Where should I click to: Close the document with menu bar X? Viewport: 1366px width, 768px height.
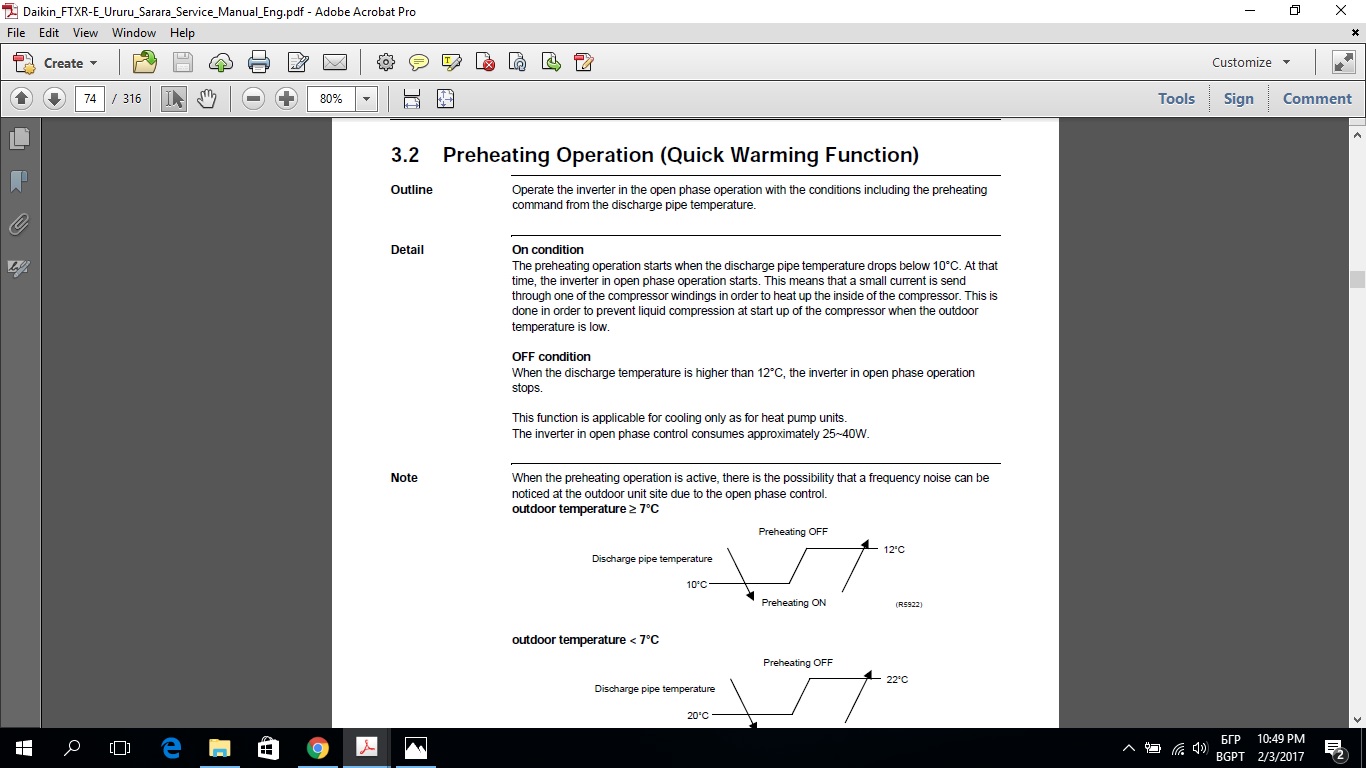[1355, 33]
